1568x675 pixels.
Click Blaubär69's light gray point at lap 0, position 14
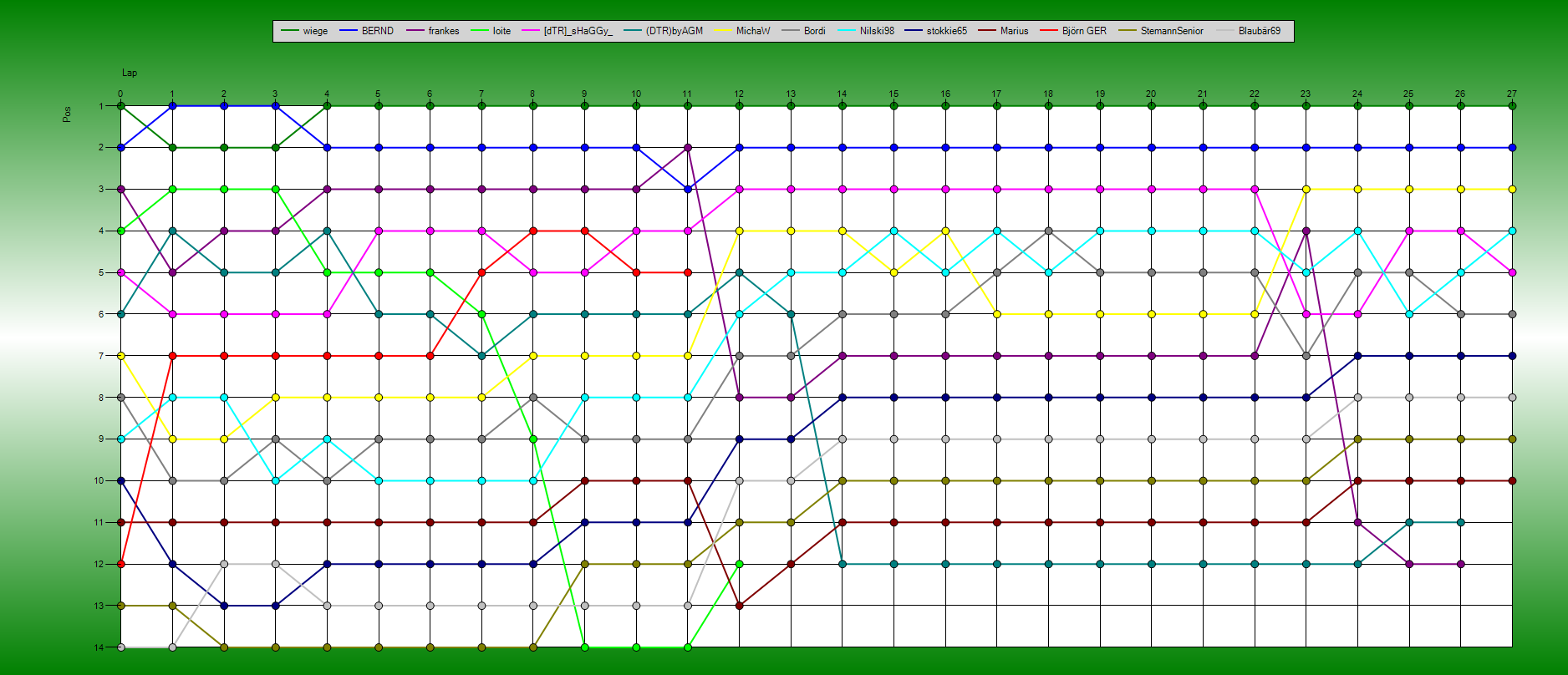tap(121, 647)
